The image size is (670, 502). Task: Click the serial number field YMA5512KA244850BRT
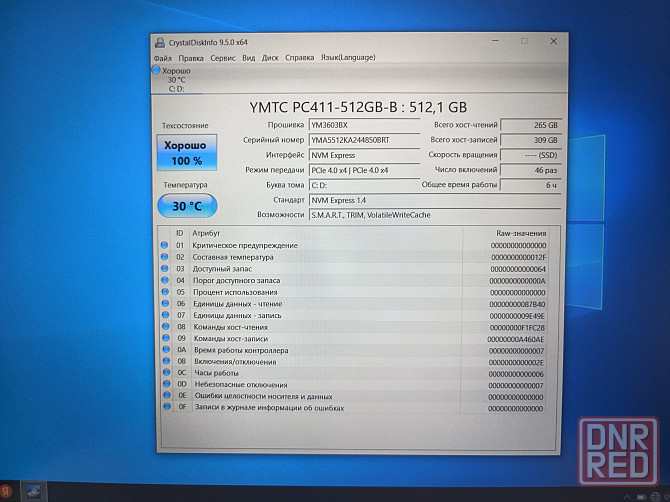point(364,140)
